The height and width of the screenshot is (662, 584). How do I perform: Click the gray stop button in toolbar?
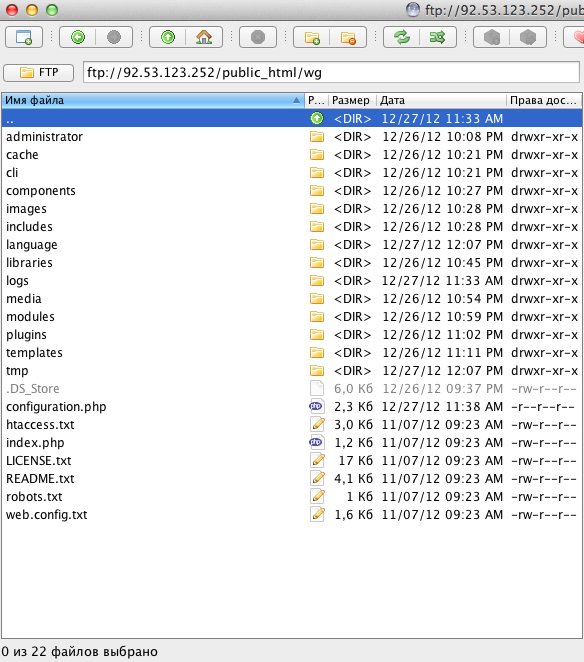(258, 37)
